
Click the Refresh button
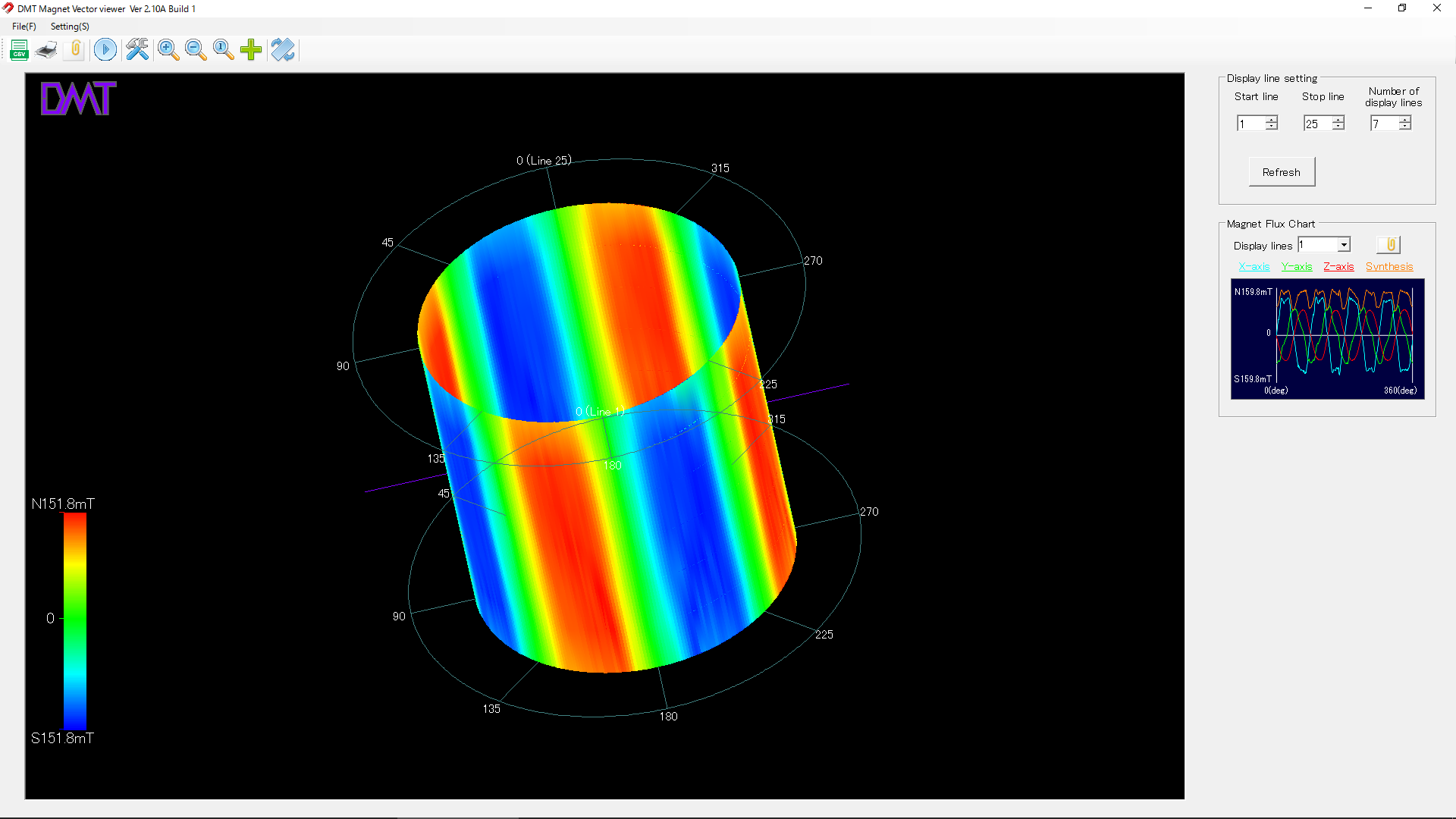[x=1281, y=172]
